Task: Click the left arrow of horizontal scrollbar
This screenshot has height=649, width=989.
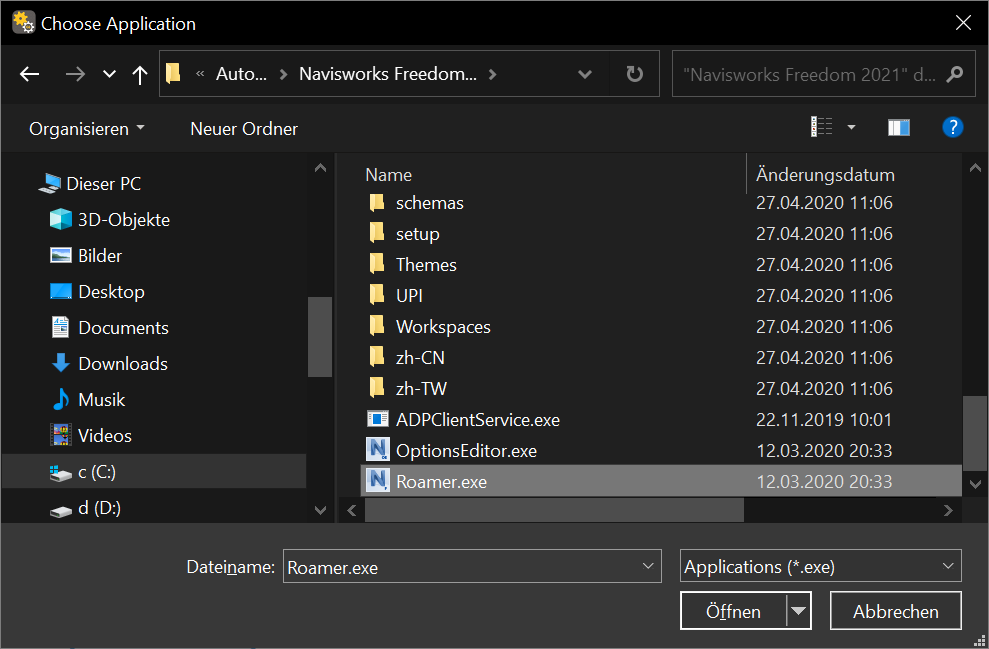Action: point(352,510)
